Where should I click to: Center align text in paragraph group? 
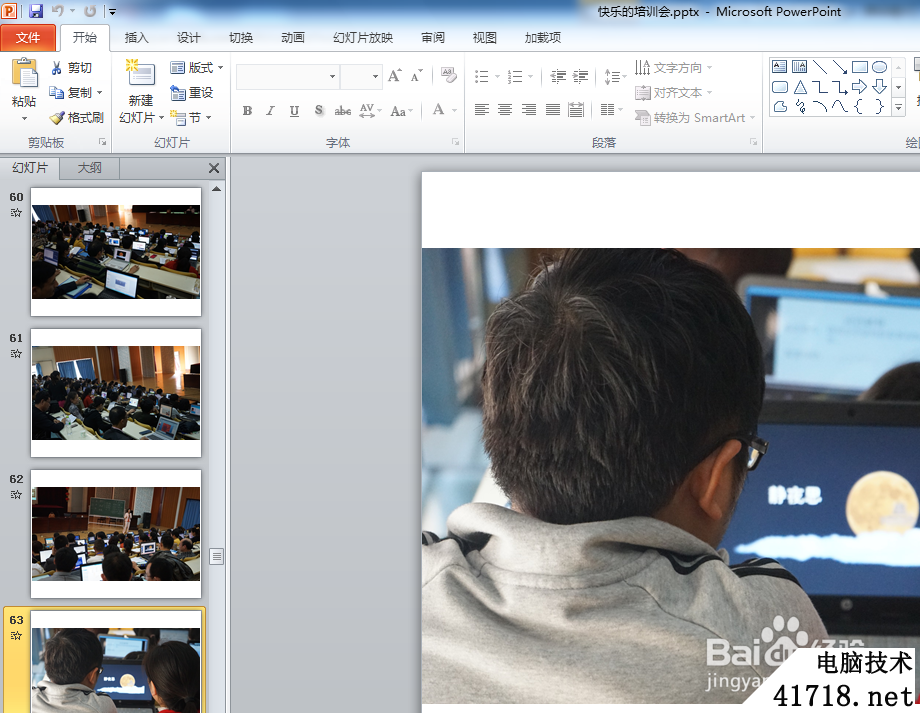505,110
